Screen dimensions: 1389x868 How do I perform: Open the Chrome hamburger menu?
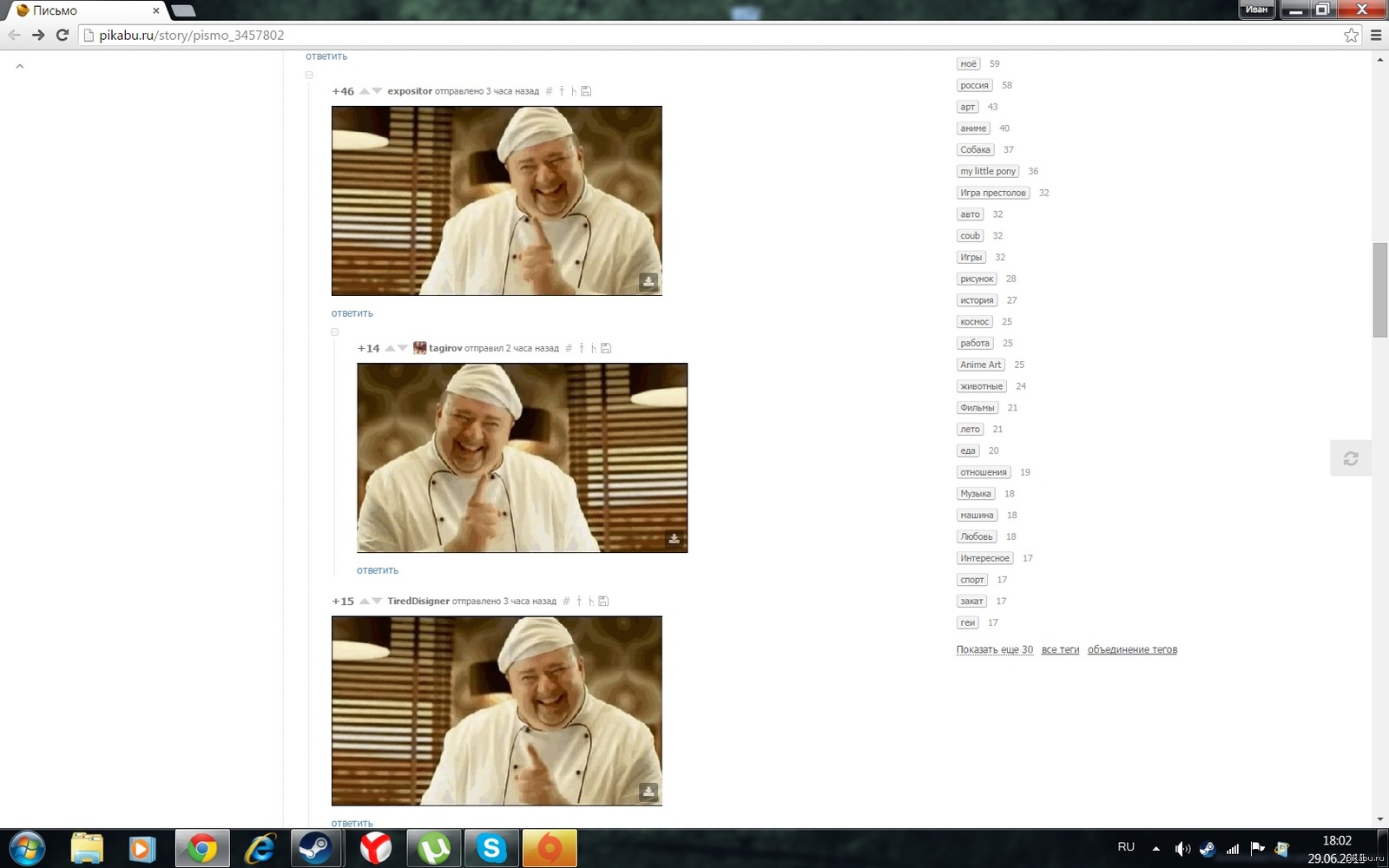(1376, 35)
